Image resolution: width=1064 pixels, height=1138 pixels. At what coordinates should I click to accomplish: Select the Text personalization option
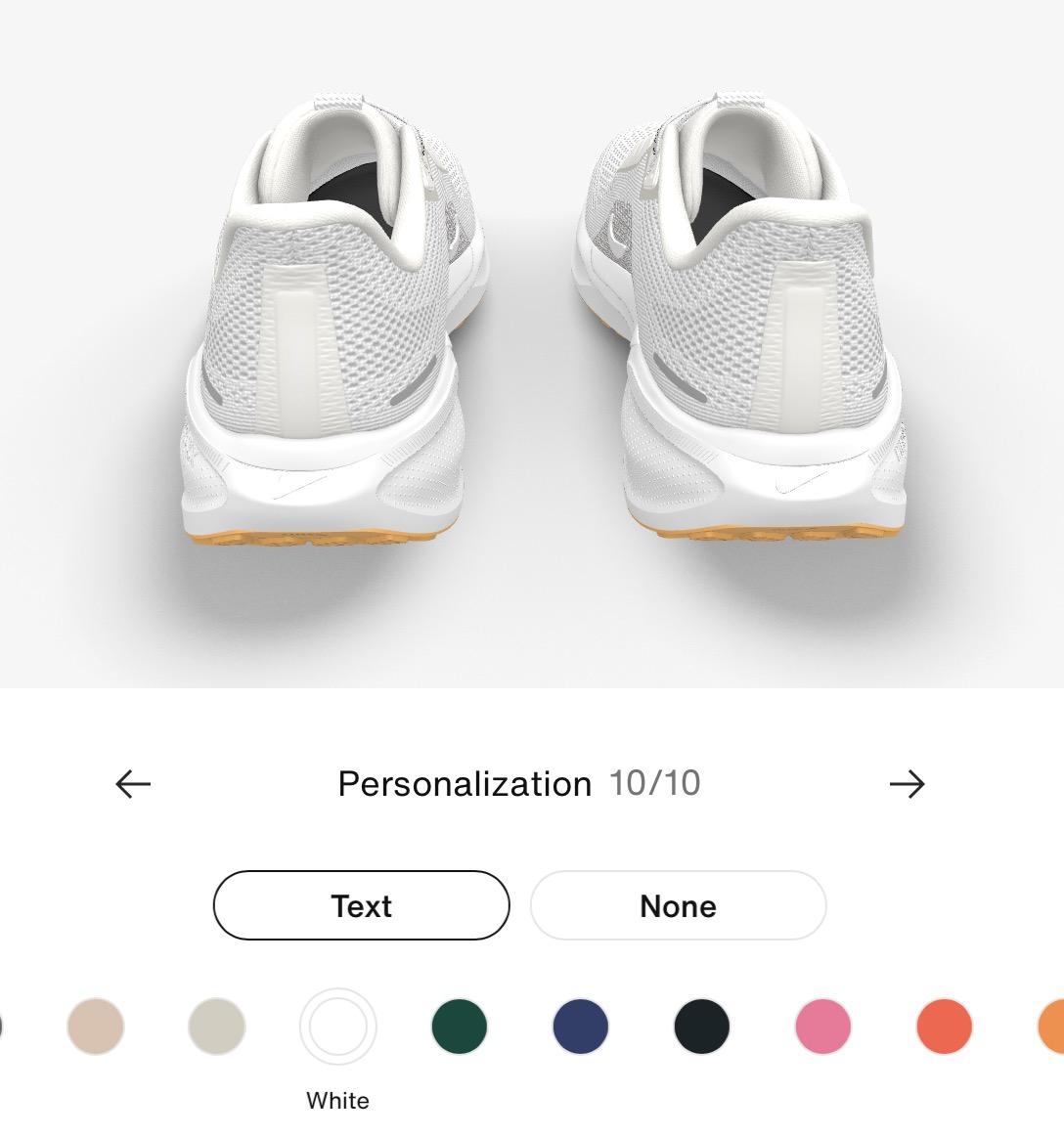coord(362,905)
